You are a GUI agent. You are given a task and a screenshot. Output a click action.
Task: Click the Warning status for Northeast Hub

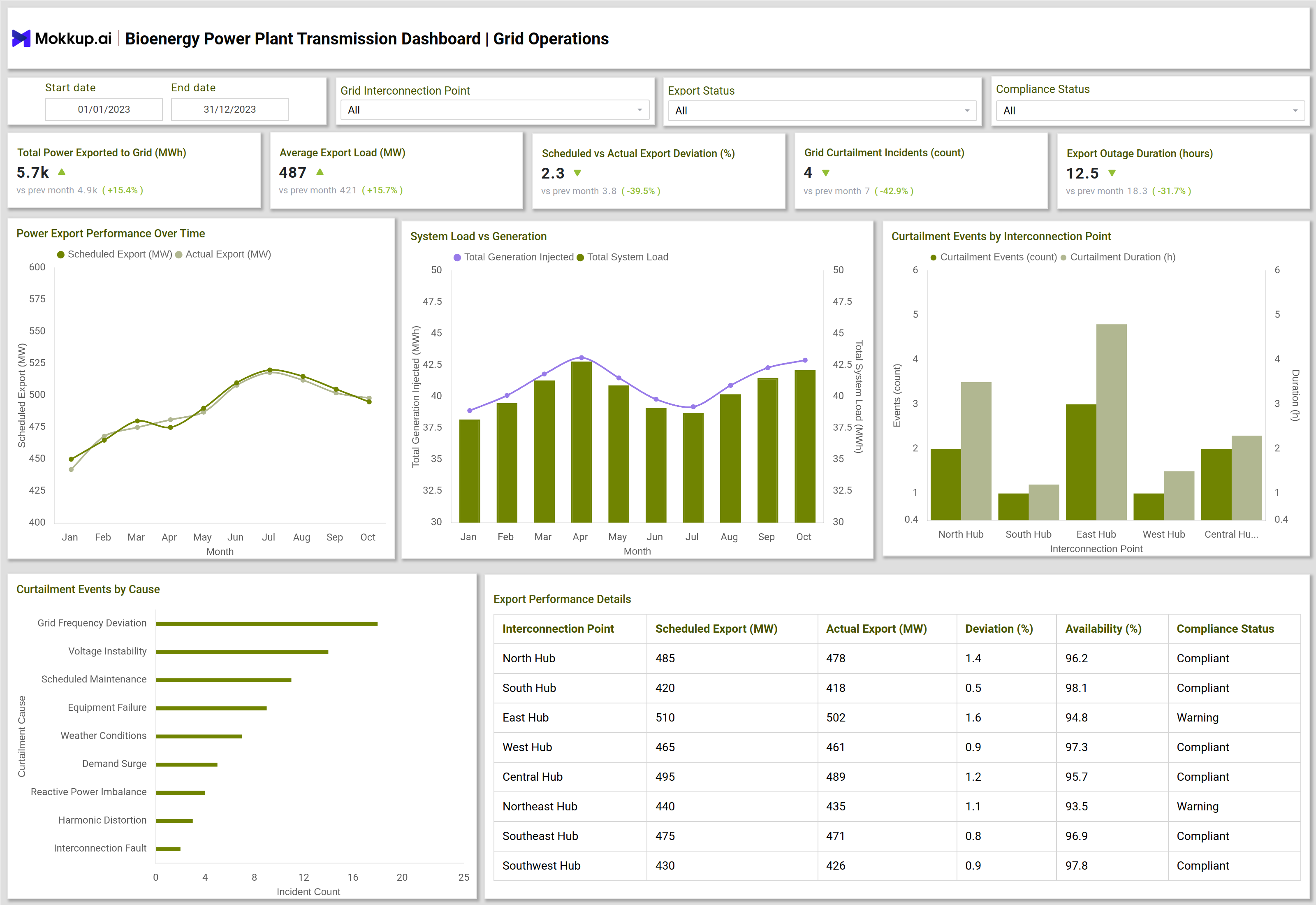click(1197, 806)
